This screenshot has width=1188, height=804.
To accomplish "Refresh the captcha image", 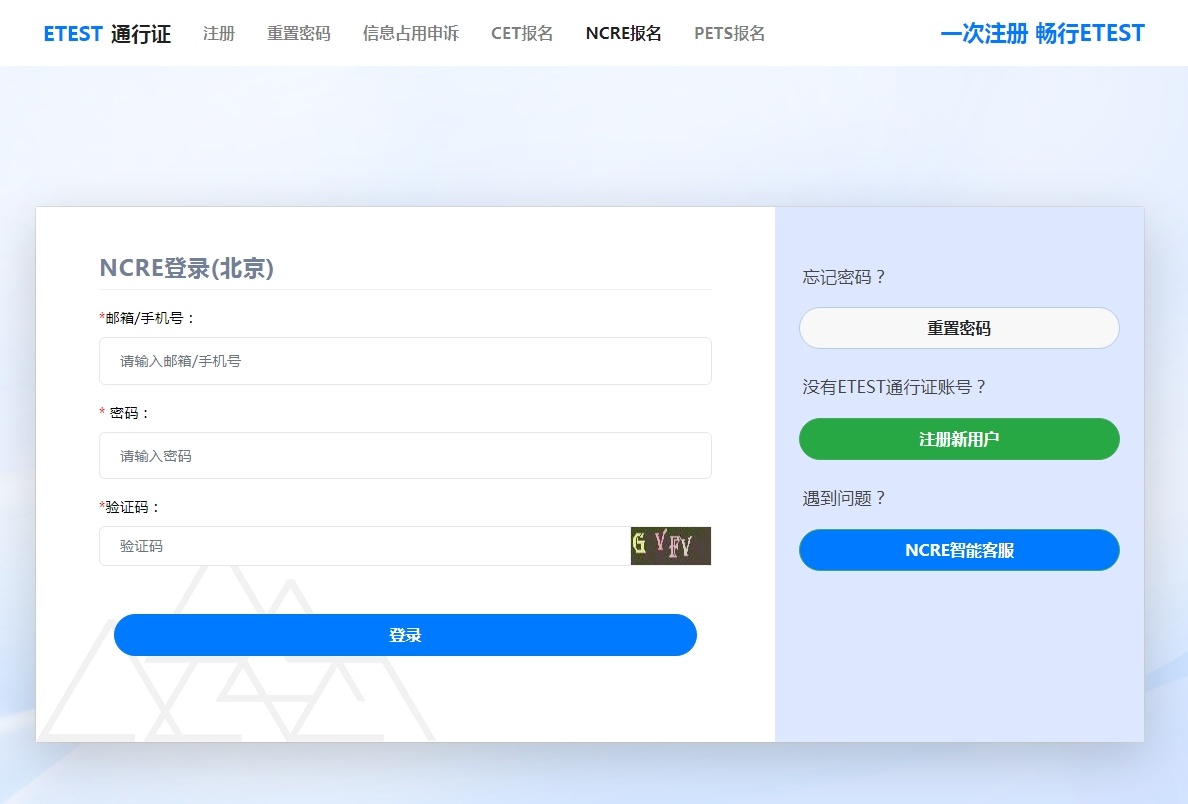I will point(670,546).
